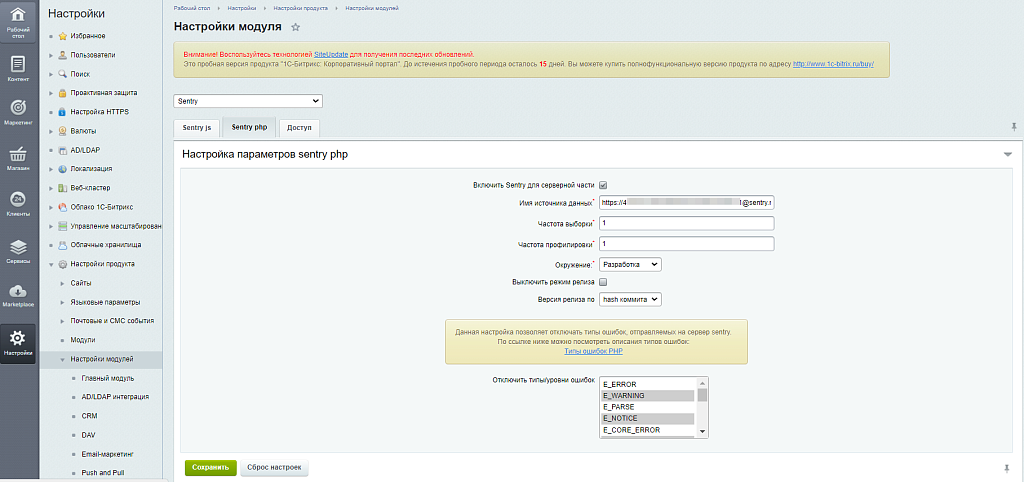Screen dimensions: 1024x482
Task: Open the Marketplace cloud icon
Action: pyautogui.click(x=18, y=294)
